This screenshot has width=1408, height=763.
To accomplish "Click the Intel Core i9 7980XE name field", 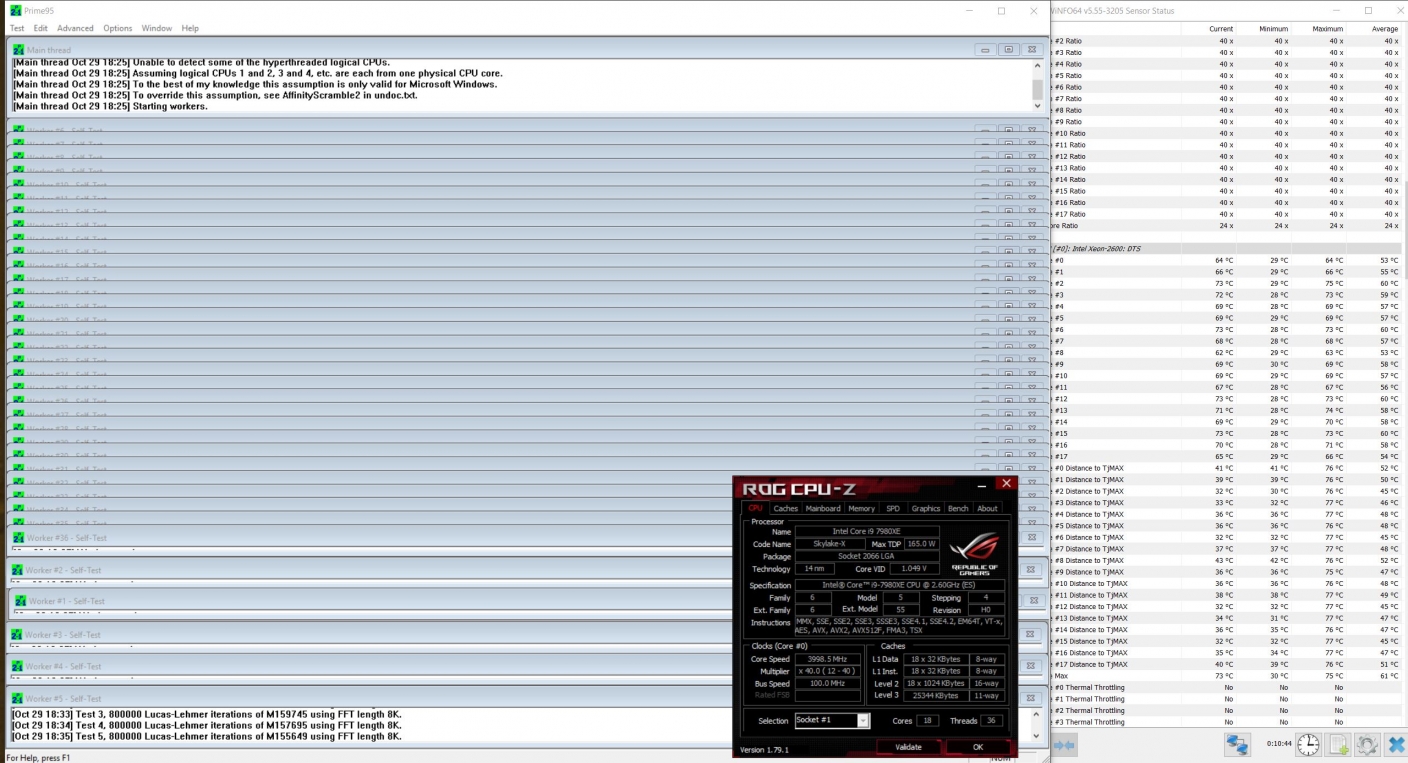I will pos(867,531).
